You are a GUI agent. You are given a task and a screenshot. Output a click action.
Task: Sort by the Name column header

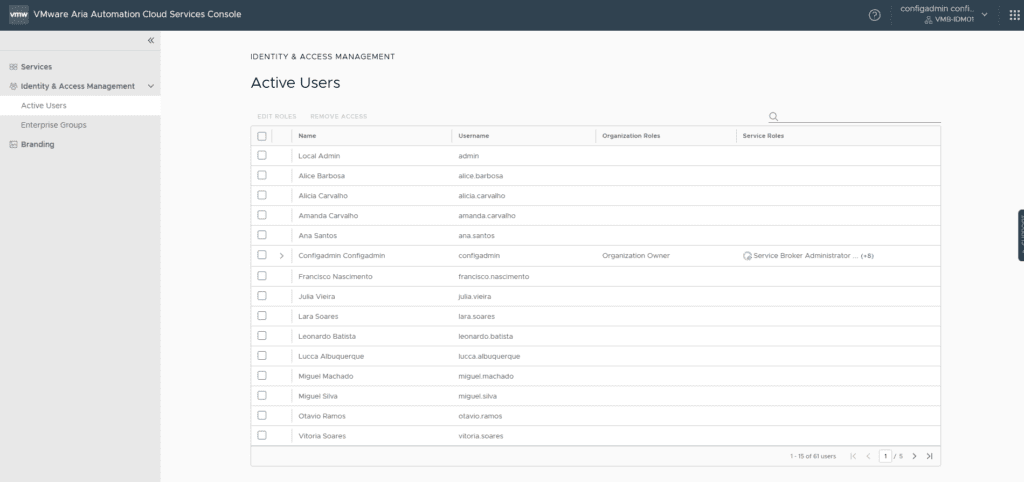[307, 136]
